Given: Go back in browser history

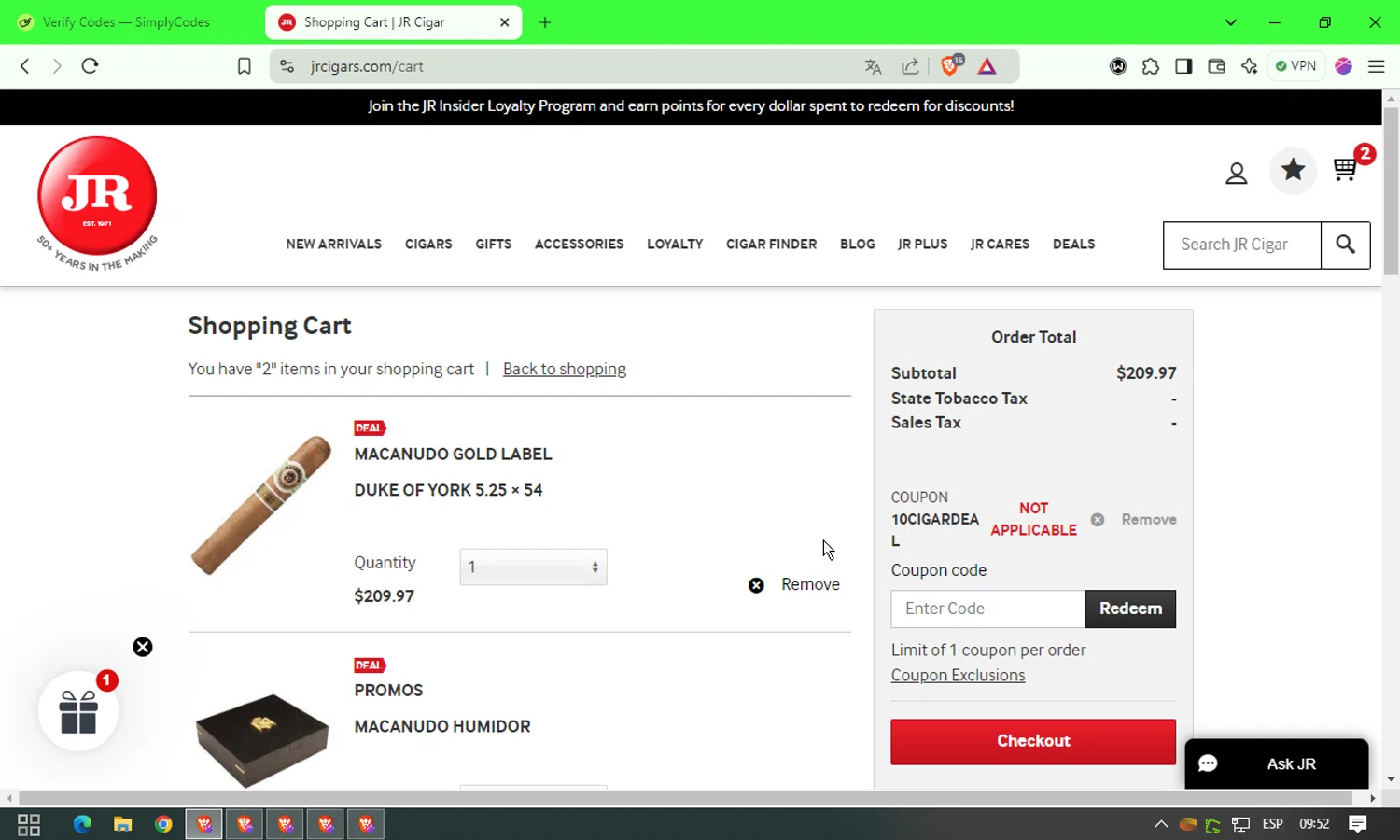Looking at the screenshot, I should pos(25,66).
